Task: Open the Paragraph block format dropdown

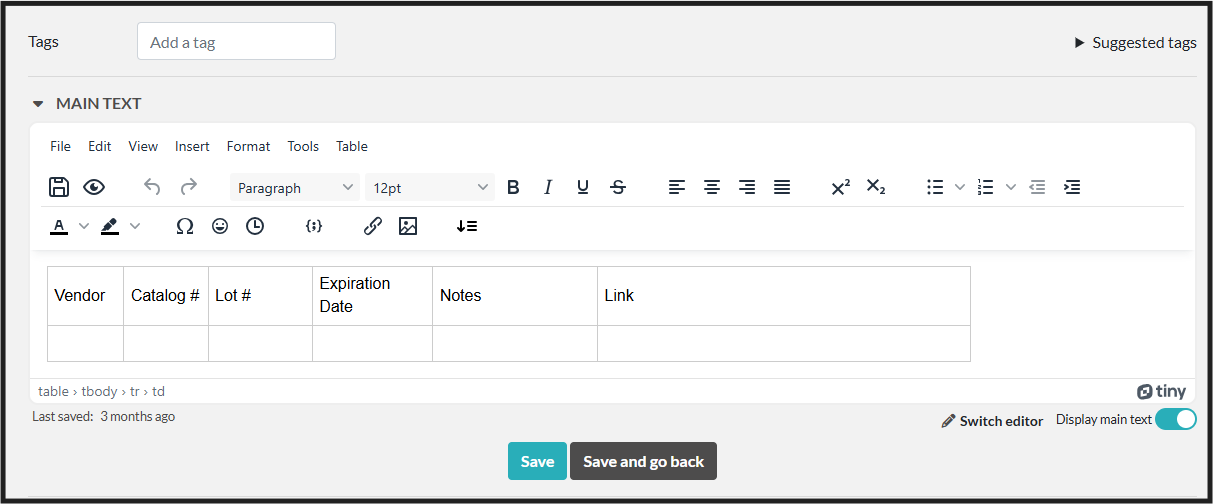Action: (295, 187)
